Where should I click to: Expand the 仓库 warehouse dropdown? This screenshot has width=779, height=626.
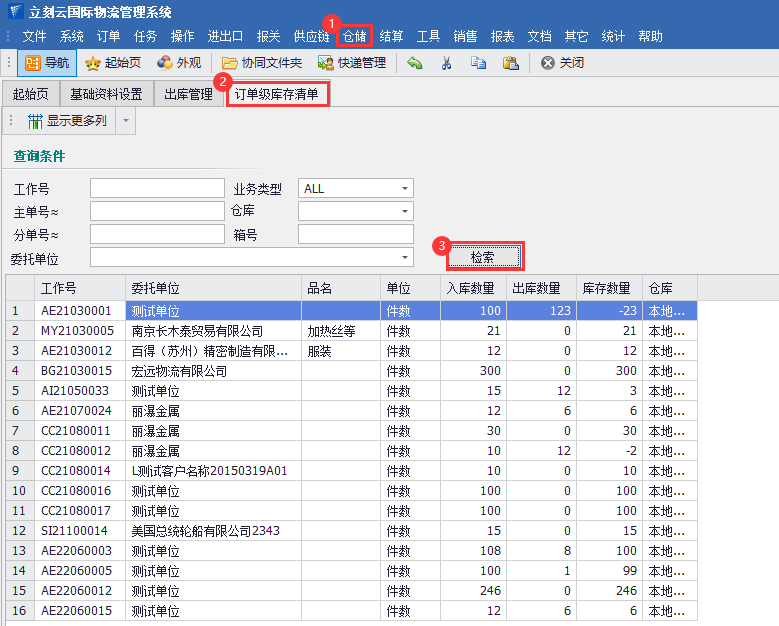(x=405, y=211)
